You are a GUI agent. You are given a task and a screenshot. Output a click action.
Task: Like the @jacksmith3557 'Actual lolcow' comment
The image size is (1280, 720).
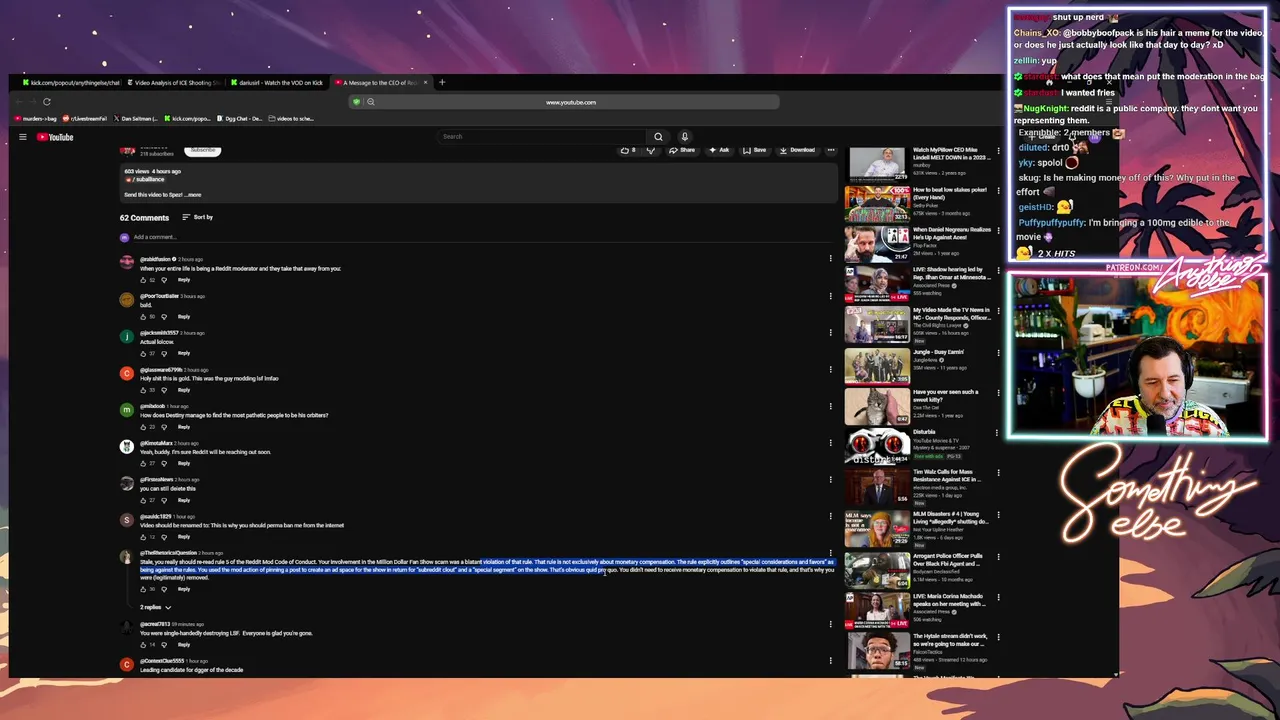tap(143, 353)
